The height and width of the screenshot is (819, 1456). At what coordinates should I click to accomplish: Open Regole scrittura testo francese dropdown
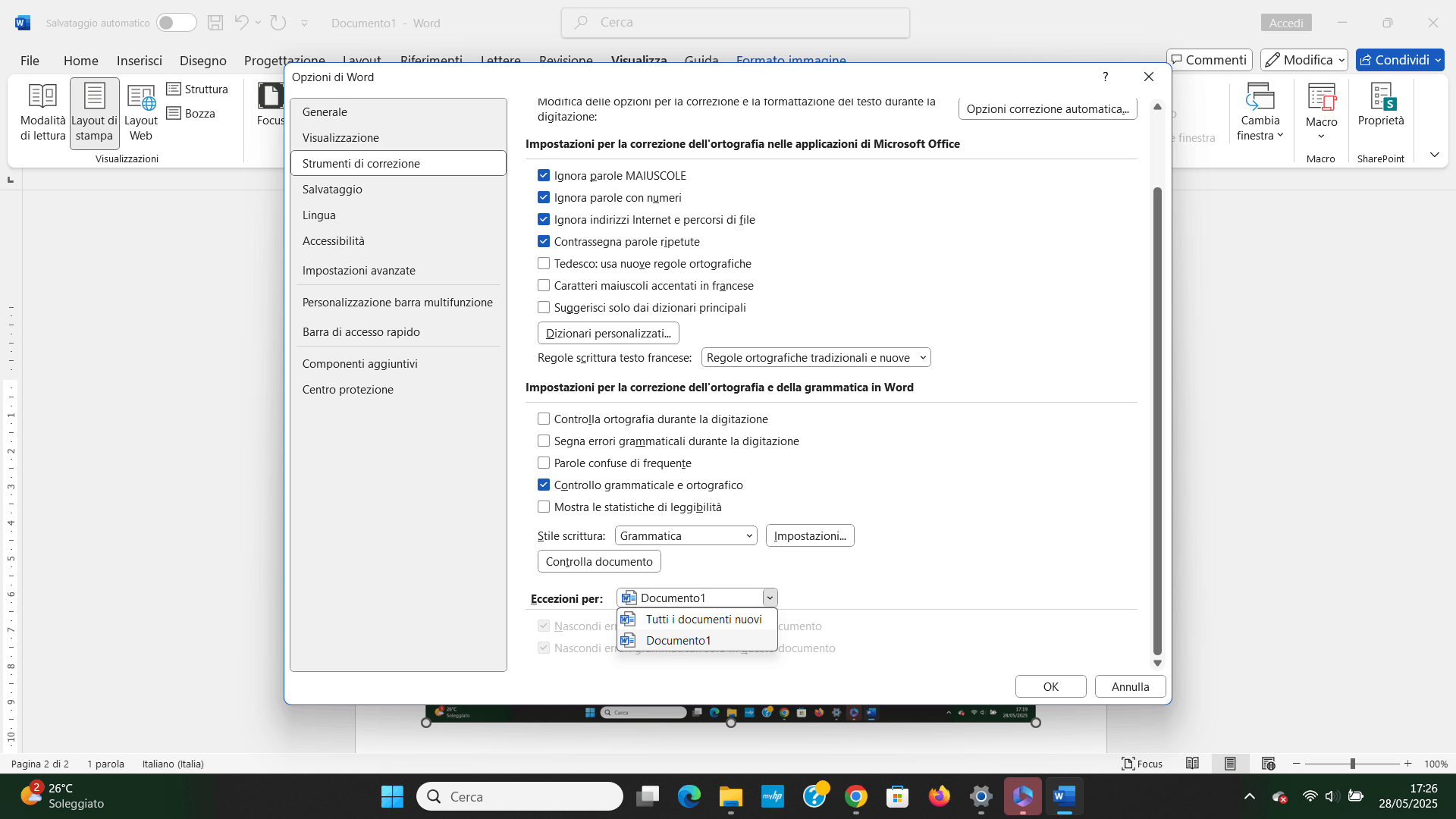[816, 357]
